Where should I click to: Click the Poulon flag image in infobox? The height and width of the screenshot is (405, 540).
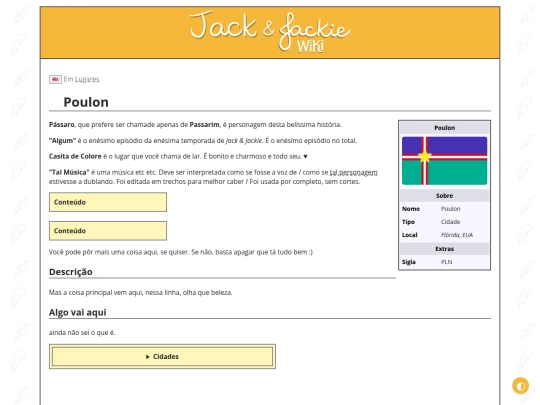444,161
